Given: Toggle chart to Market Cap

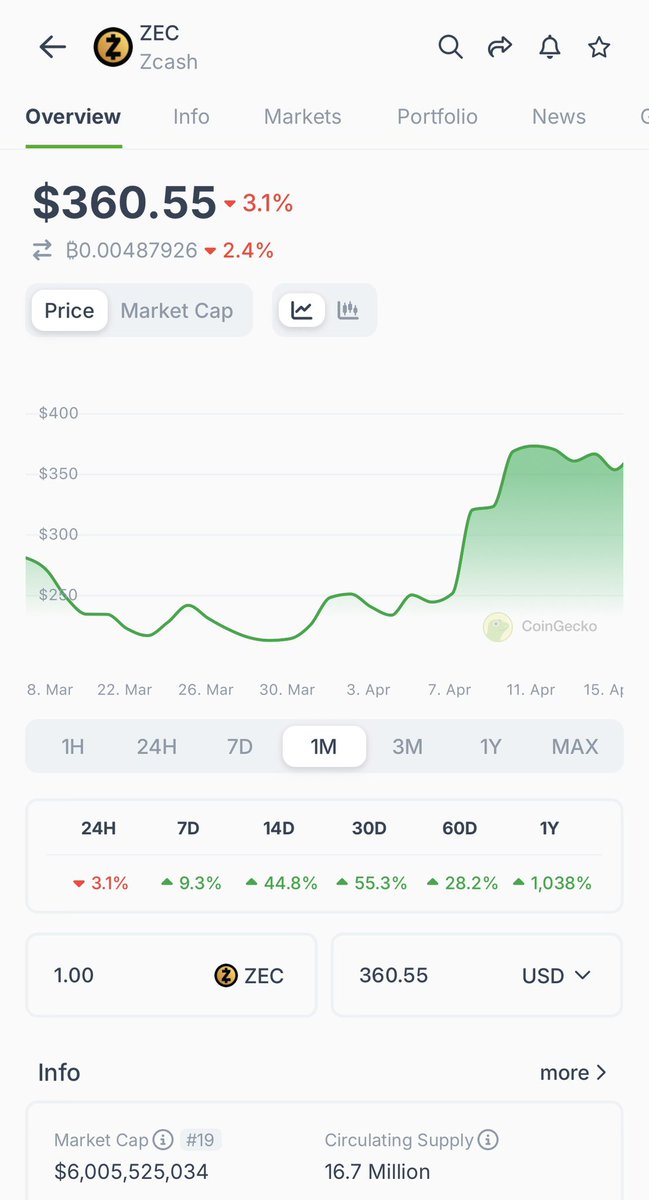Looking at the screenshot, I should pyautogui.click(x=176, y=311).
